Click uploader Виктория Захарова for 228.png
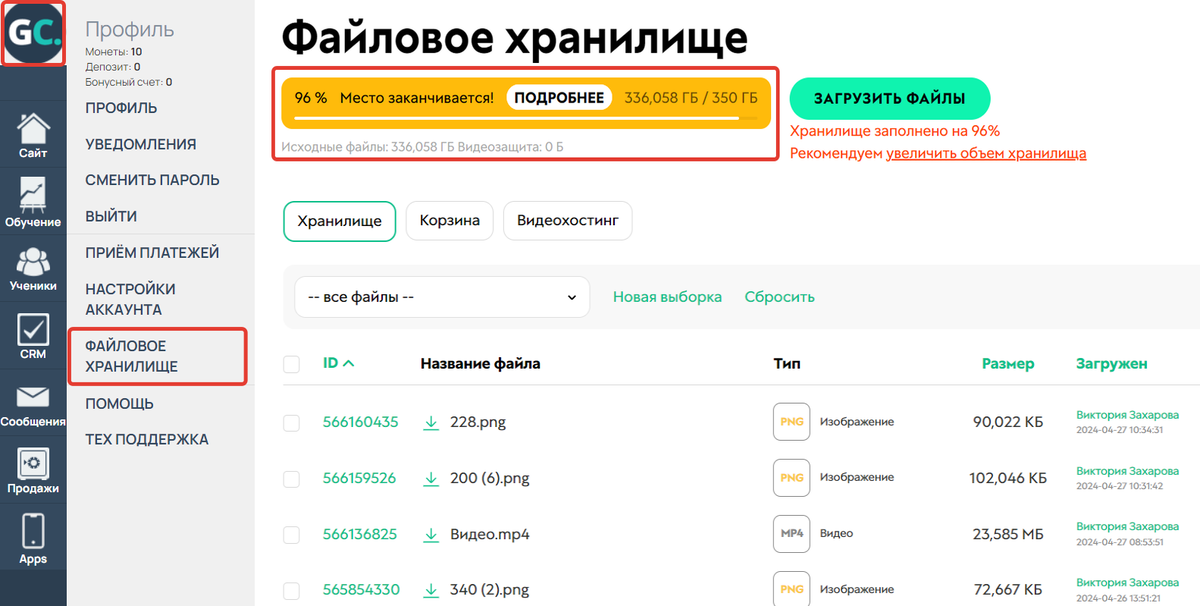The width and height of the screenshot is (1200, 606). click(1127, 415)
